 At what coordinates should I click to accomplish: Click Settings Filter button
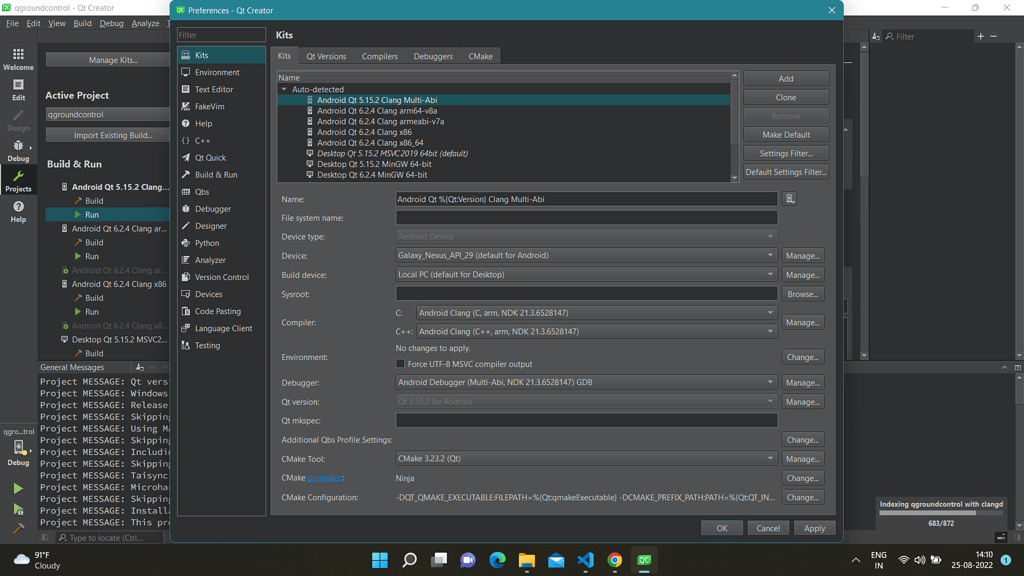[786, 153]
